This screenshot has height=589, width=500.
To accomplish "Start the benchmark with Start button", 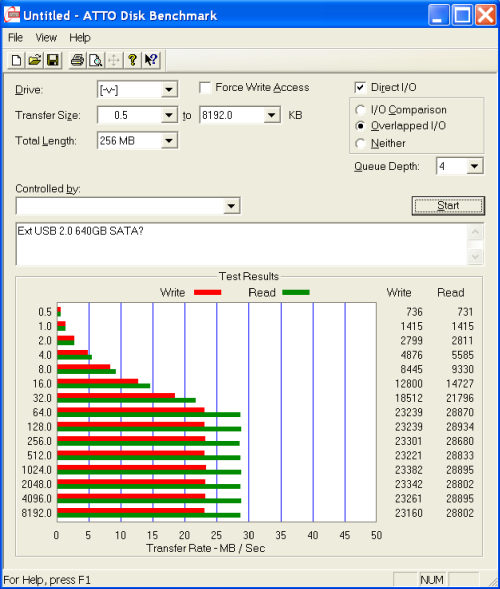I will (448, 205).
